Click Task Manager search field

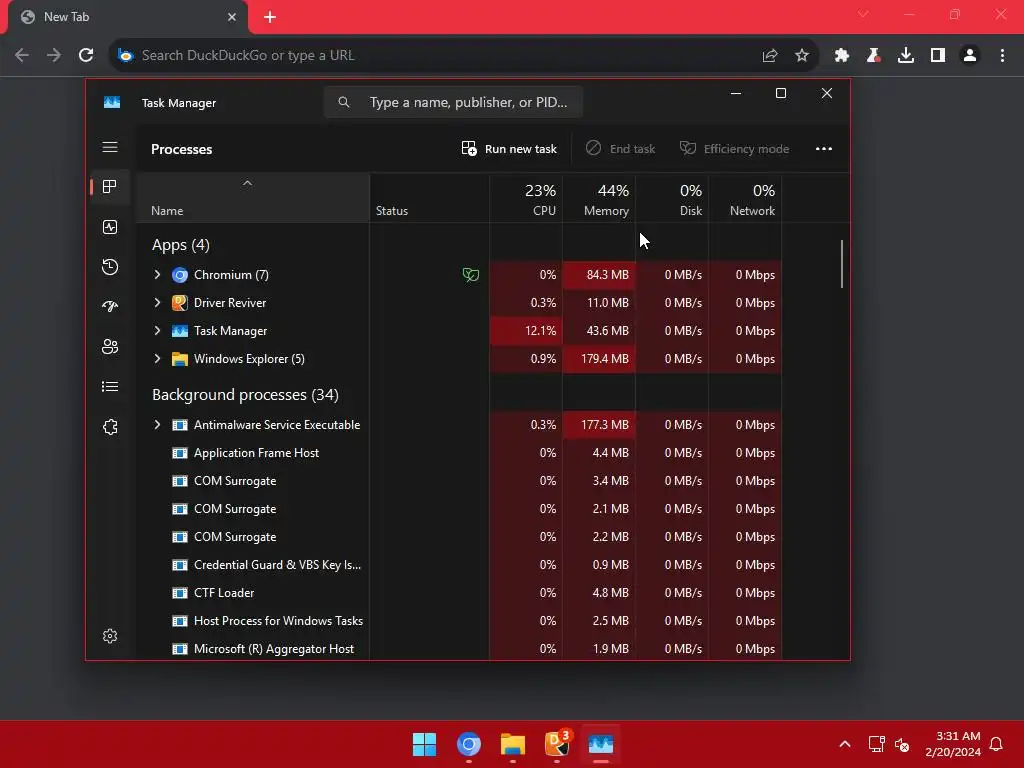click(454, 103)
